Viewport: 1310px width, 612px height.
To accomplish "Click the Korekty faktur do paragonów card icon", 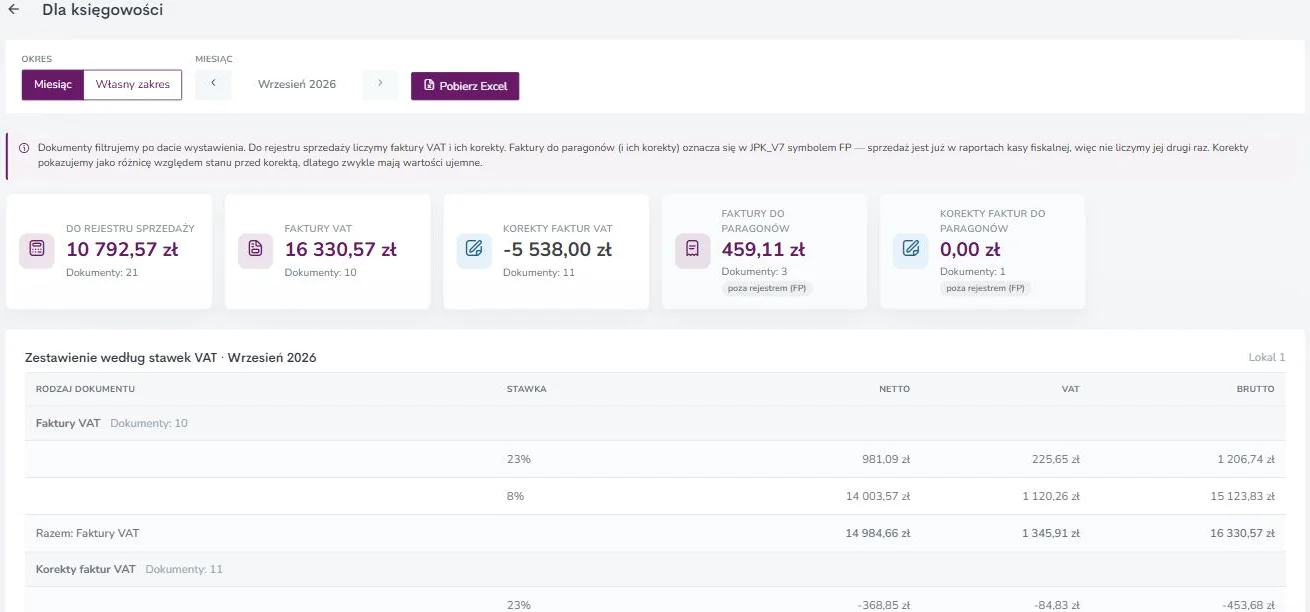I will click(911, 250).
